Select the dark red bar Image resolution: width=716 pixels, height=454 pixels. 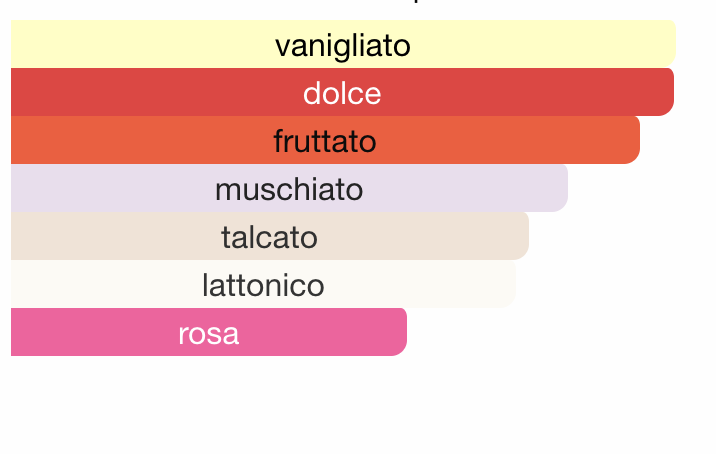point(342,92)
